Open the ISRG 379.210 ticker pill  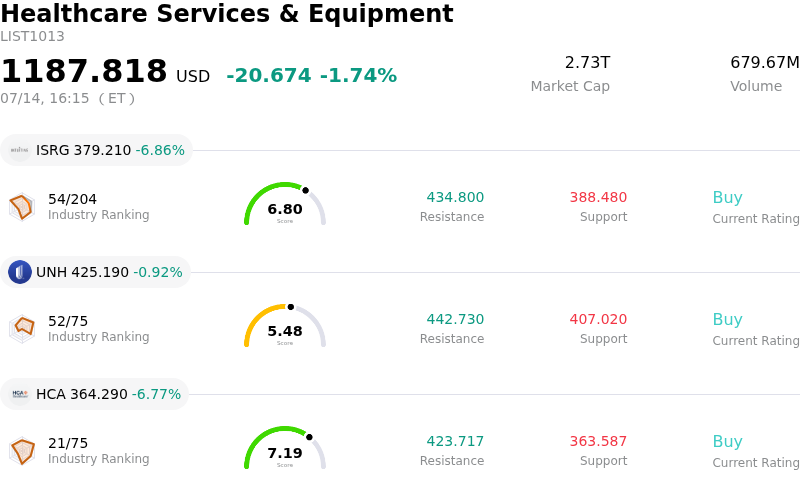96,150
